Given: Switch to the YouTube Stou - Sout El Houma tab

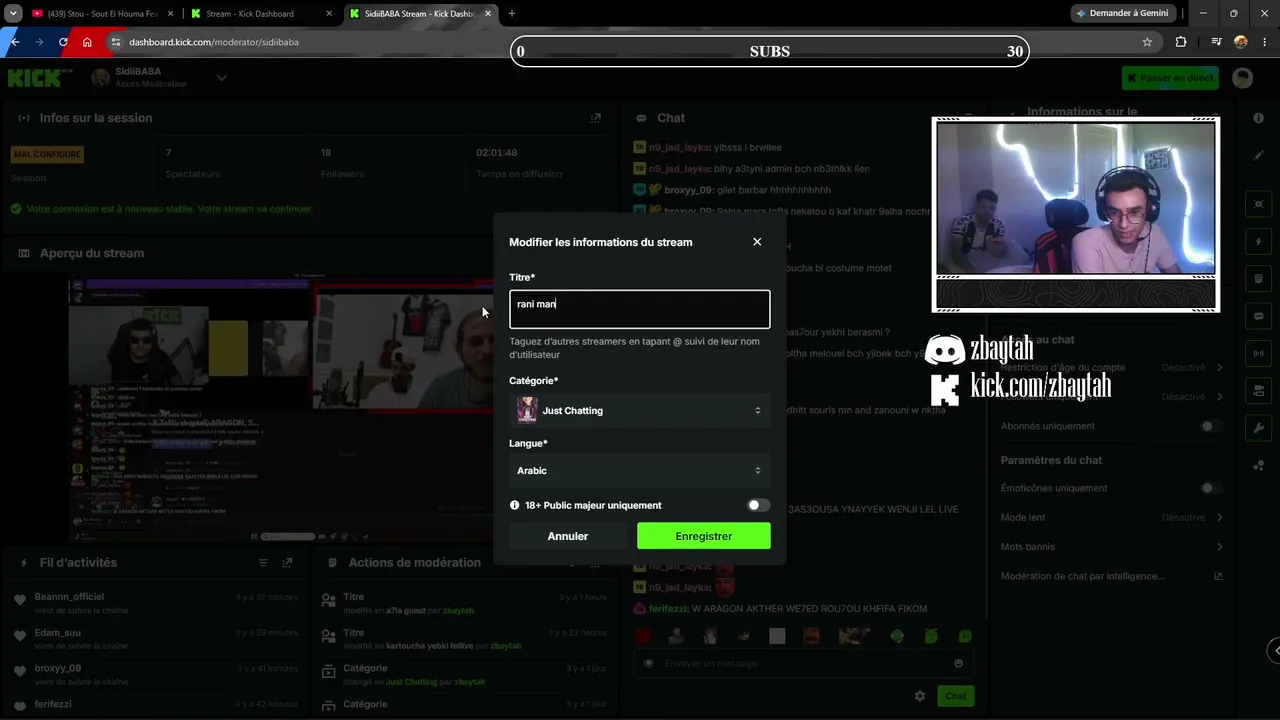Looking at the screenshot, I should click(101, 14).
